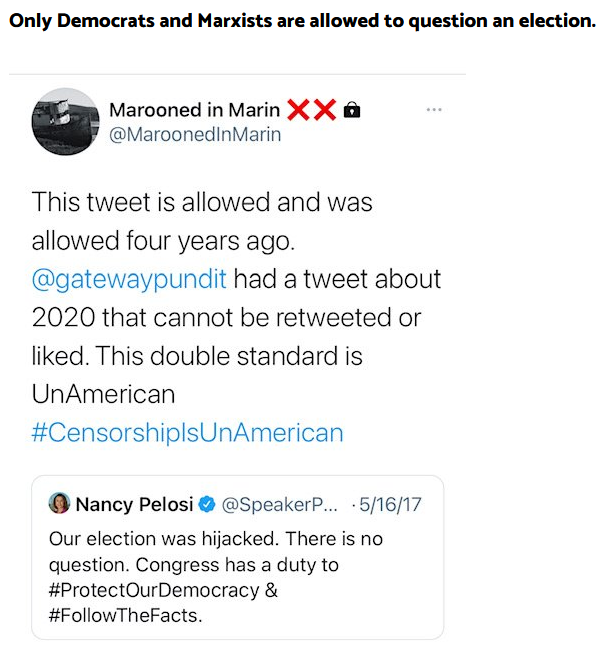Open the quoted tweet 'Our election was hijacked'
Image resolution: width=616 pixels, height=645 pixels.
[x=238, y=557]
